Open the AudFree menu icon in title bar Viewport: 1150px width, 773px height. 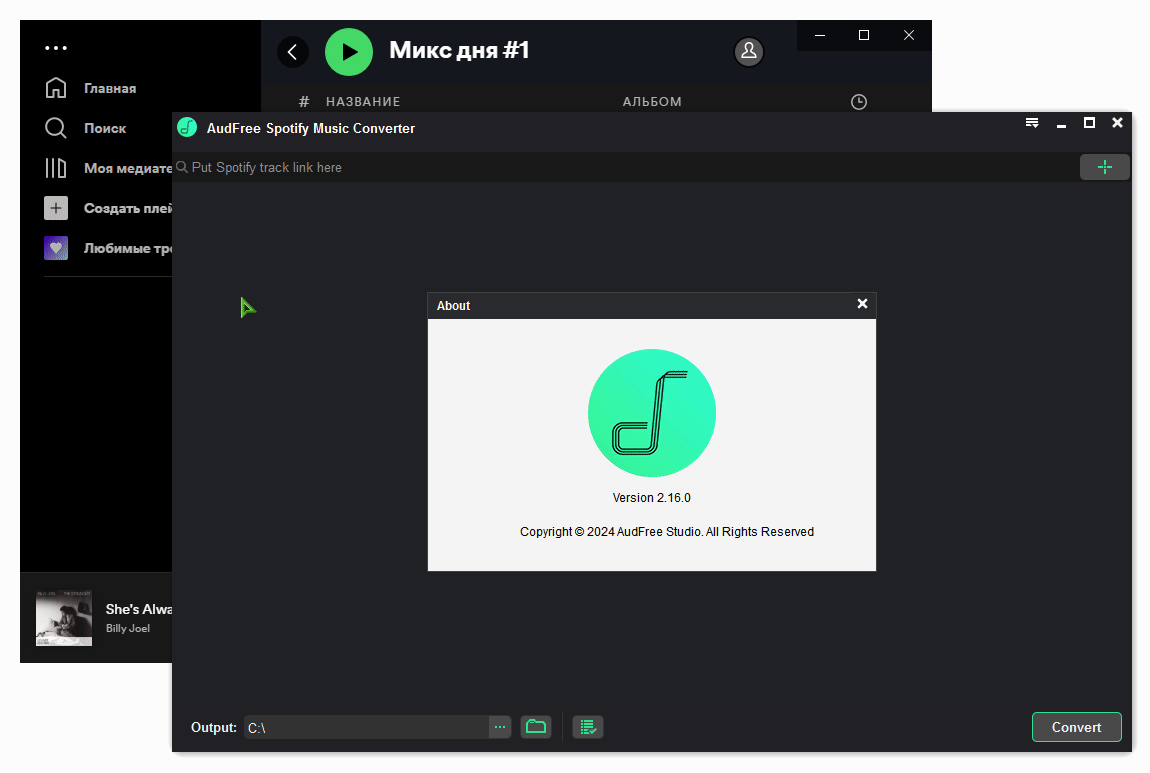[1032, 123]
